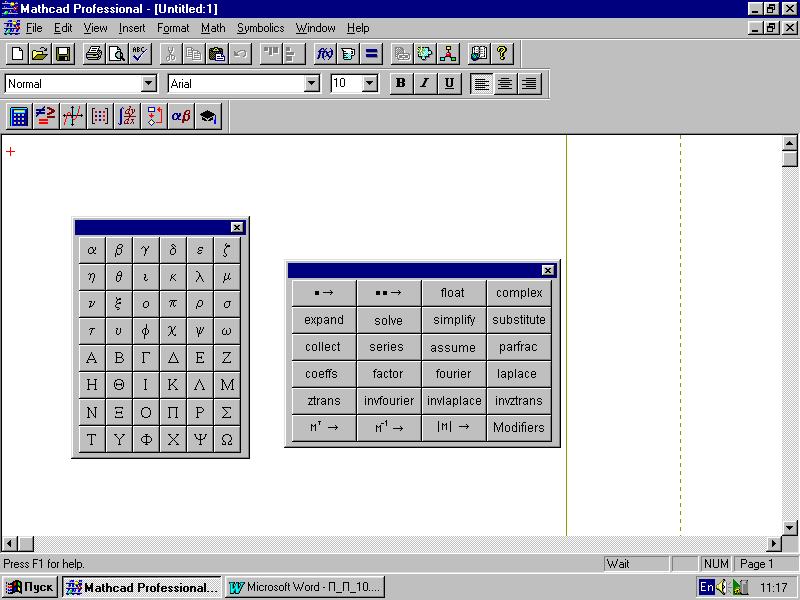Save the worksheet with the floppy icon
Image resolution: width=800 pixels, height=600 pixels.
point(63,54)
